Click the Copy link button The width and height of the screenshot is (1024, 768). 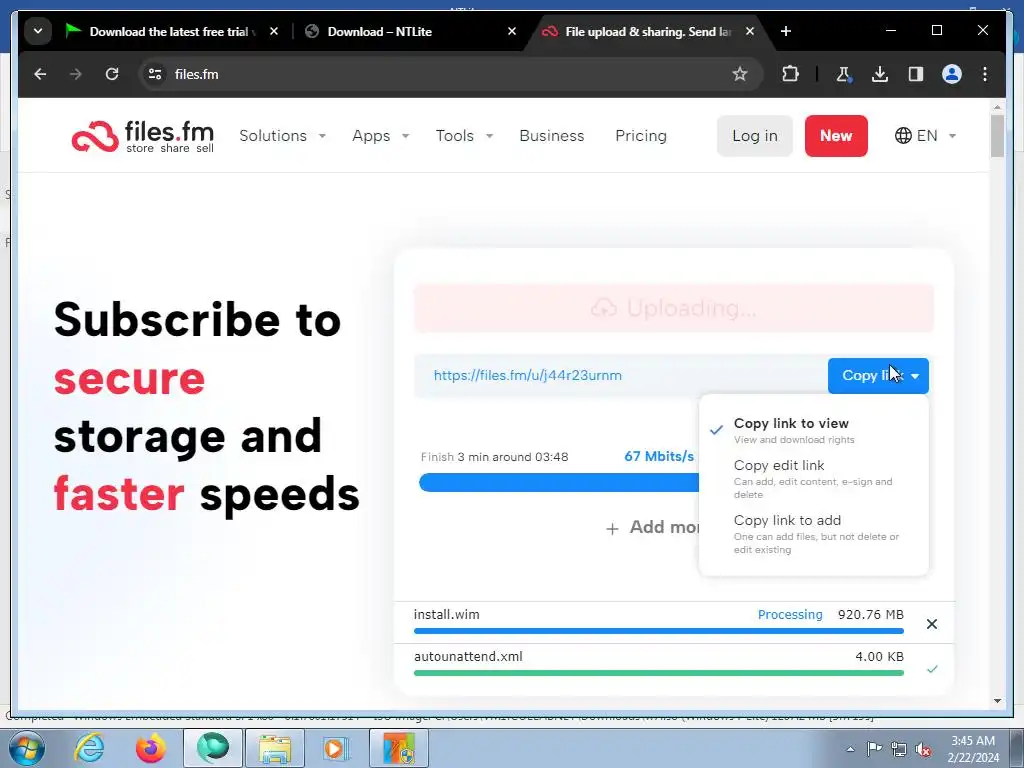pyautogui.click(x=878, y=376)
